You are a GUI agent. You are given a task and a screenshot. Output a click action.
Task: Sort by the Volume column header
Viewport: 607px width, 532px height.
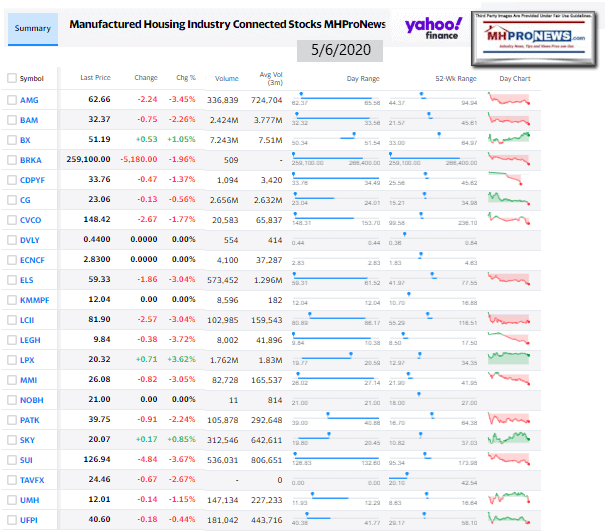click(x=226, y=77)
